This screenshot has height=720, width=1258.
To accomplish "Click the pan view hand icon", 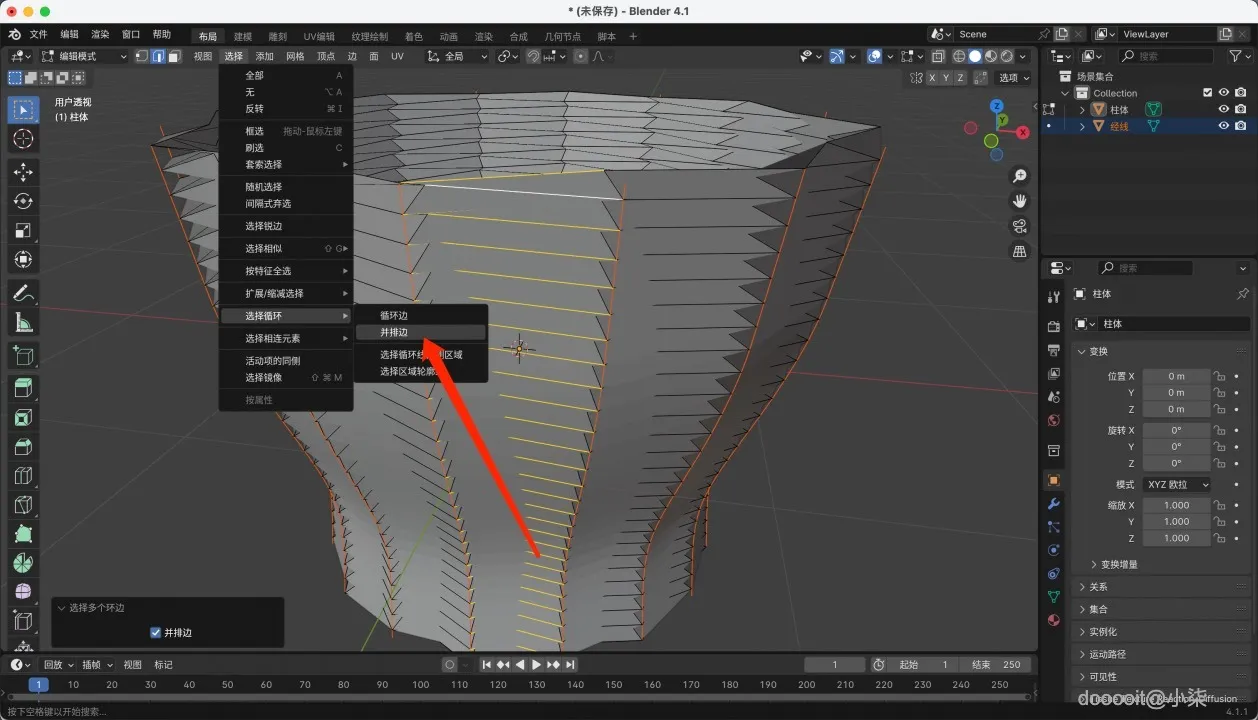I will 1019,201.
